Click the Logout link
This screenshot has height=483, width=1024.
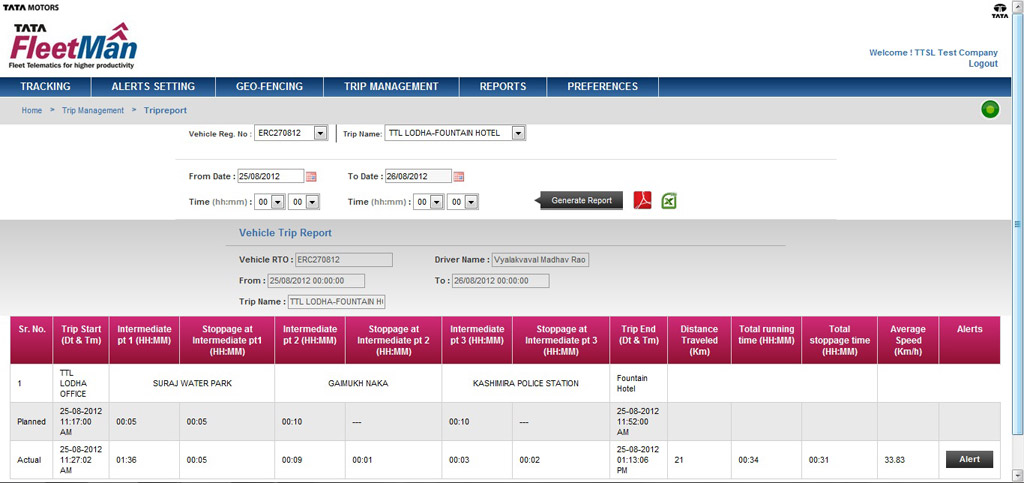(983, 64)
